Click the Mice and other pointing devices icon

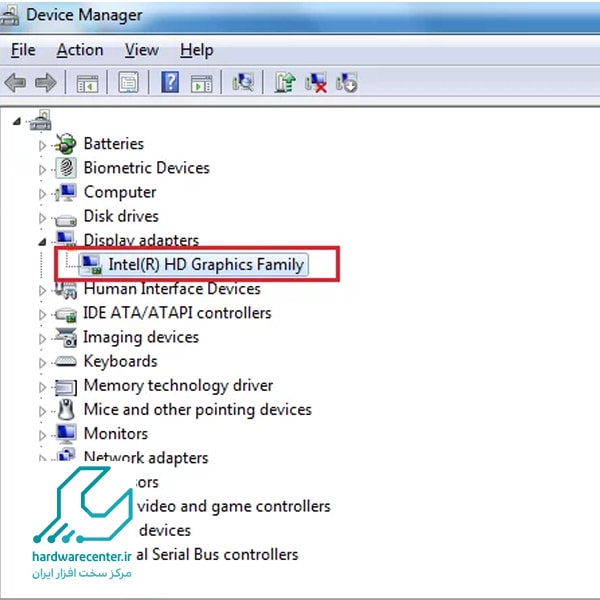tap(67, 409)
